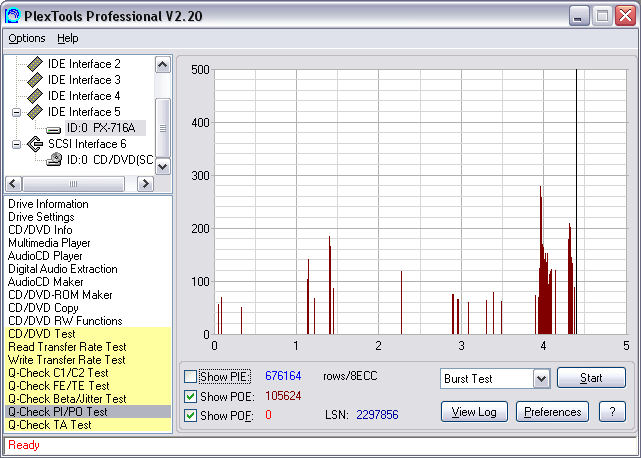
Task: Click the IDE Interface 3 chip icon
Action: tap(35, 80)
